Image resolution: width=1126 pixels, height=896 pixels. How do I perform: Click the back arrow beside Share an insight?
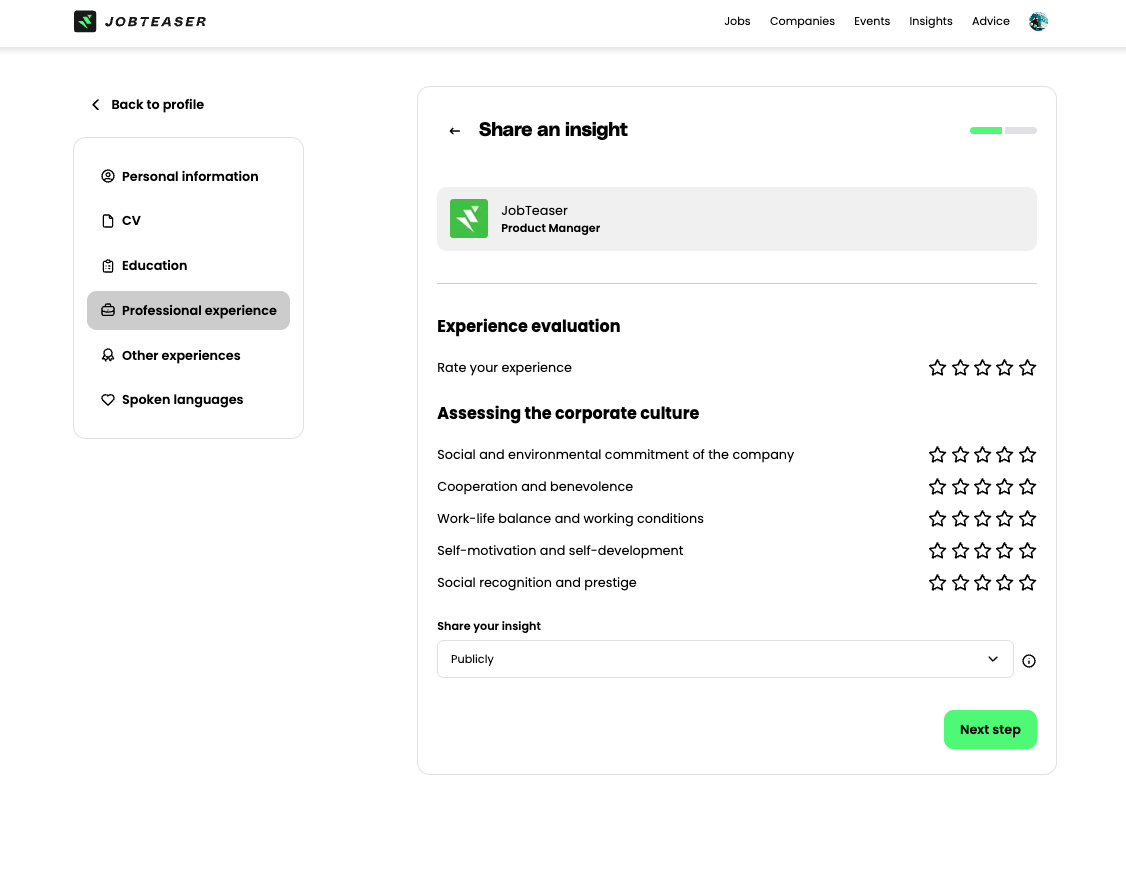tap(455, 131)
